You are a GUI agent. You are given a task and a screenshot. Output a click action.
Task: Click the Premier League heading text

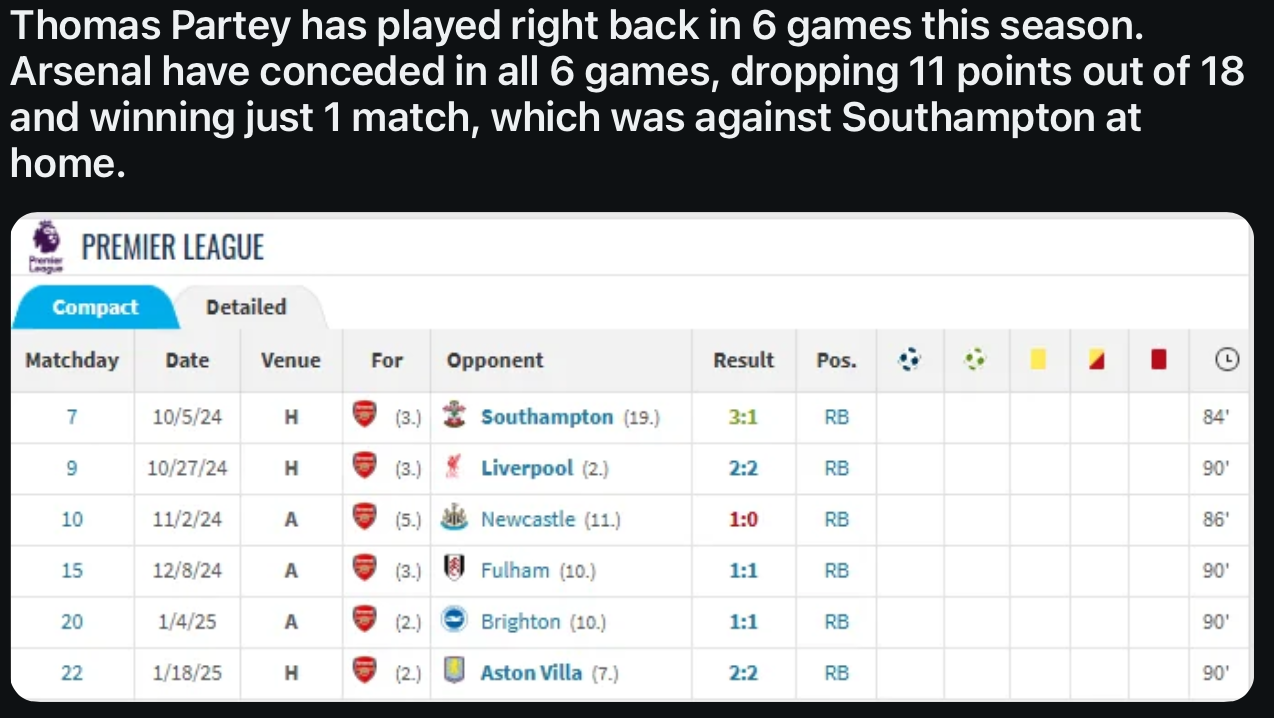point(172,247)
